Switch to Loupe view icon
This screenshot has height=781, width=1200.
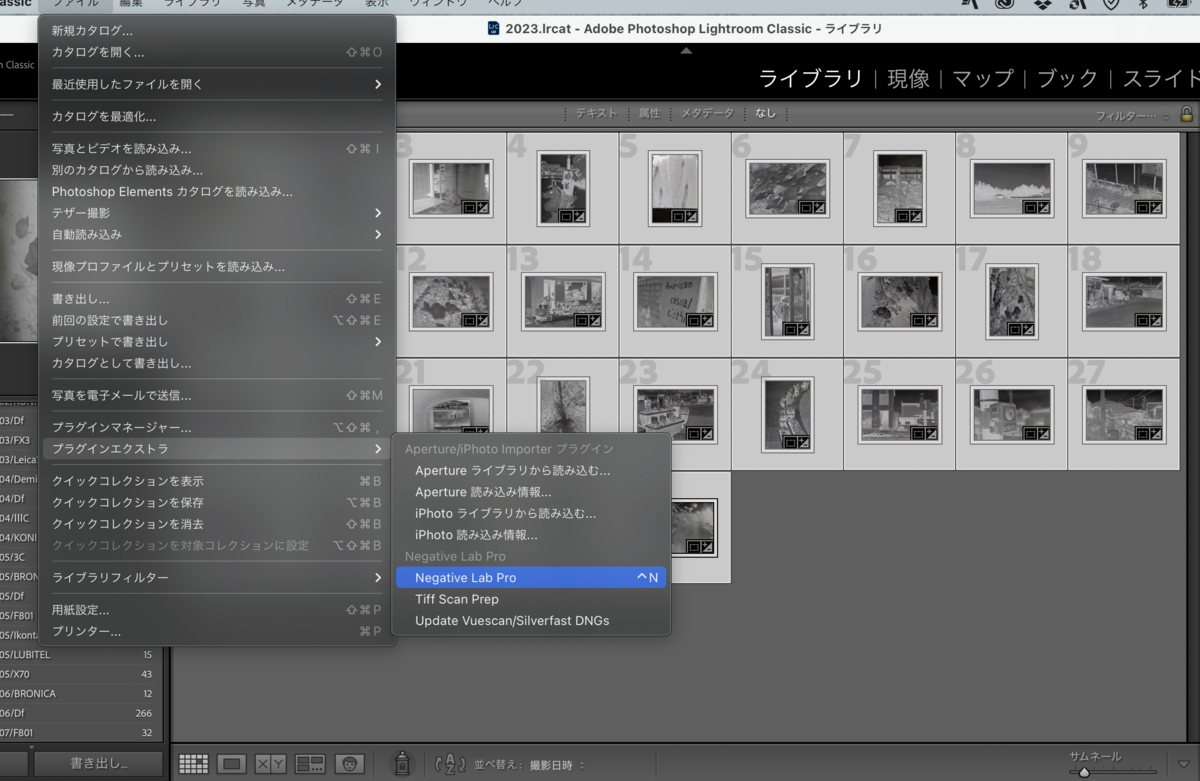232,764
